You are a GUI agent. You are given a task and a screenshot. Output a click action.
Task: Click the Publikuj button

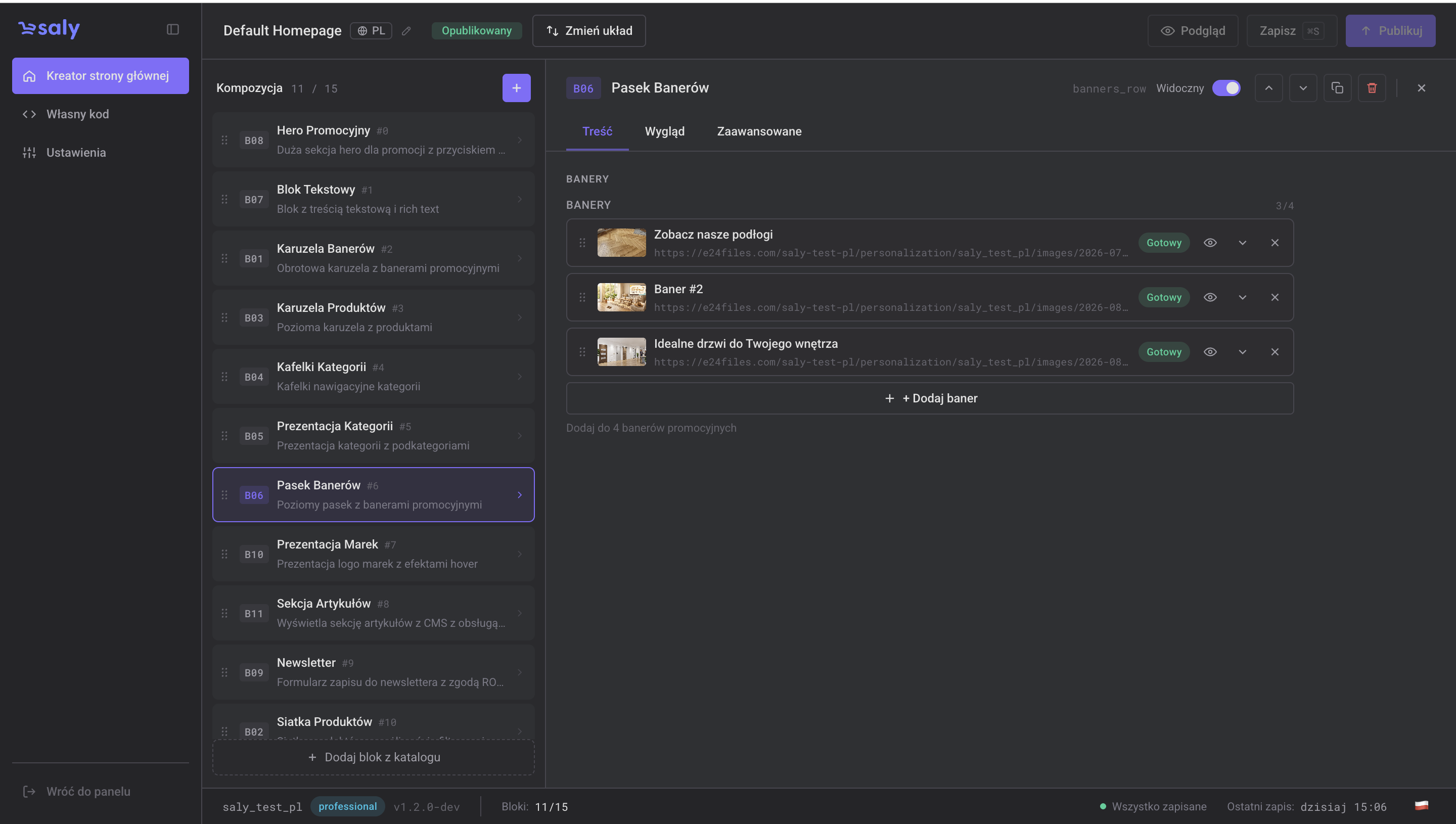coord(1390,30)
